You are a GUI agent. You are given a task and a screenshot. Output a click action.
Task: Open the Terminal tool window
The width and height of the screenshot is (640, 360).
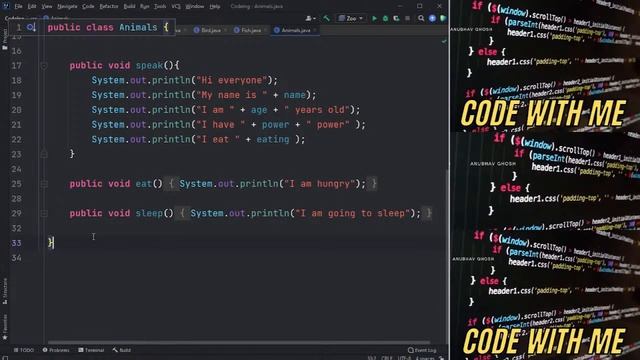pyautogui.click(x=91, y=350)
